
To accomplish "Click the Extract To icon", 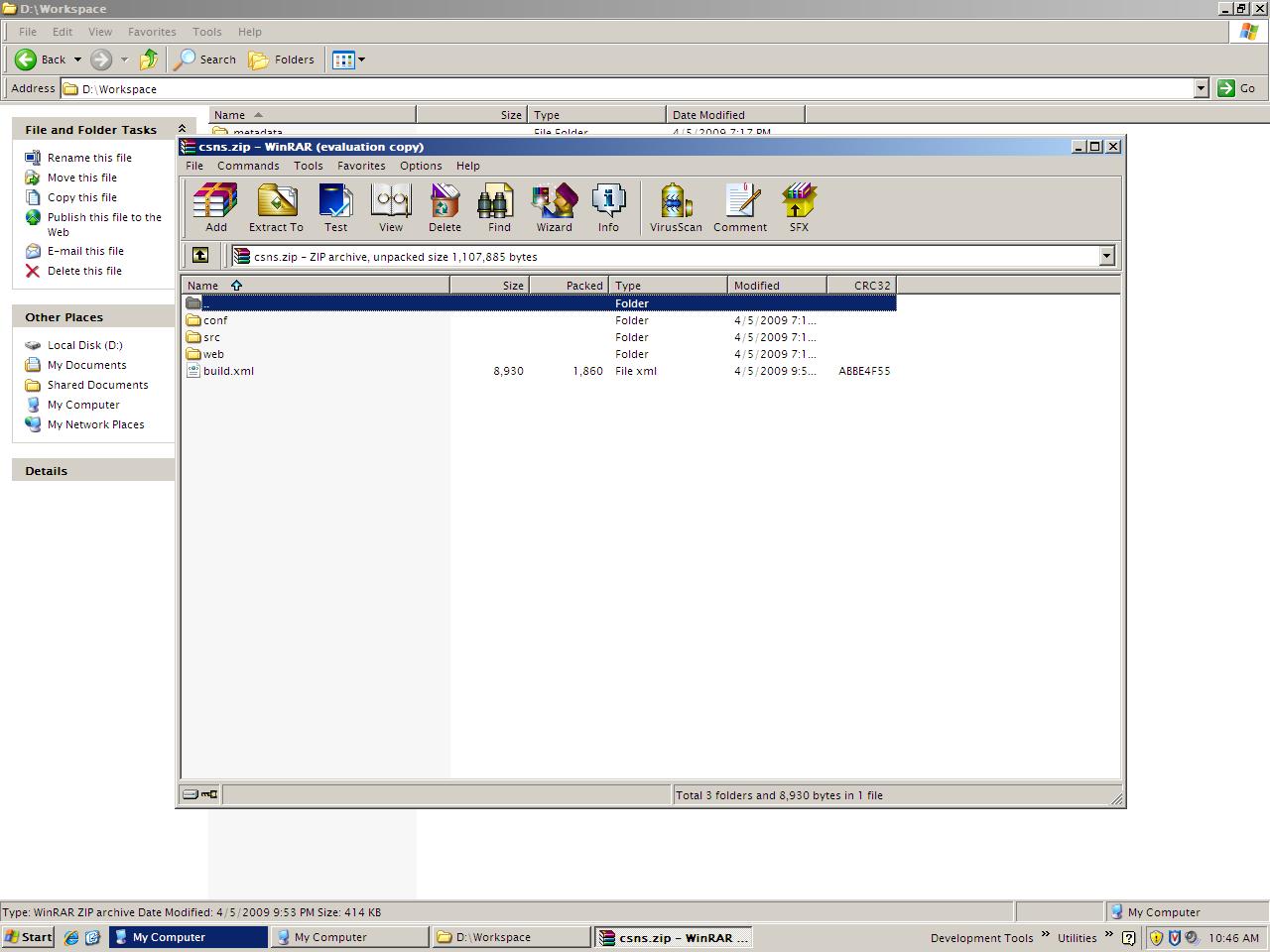I will (276, 208).
